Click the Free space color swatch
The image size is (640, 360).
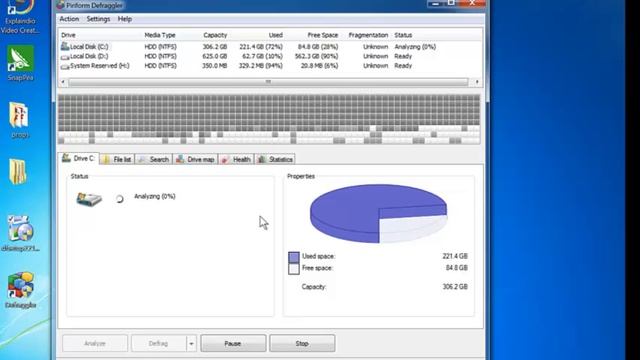click(294, 269)
